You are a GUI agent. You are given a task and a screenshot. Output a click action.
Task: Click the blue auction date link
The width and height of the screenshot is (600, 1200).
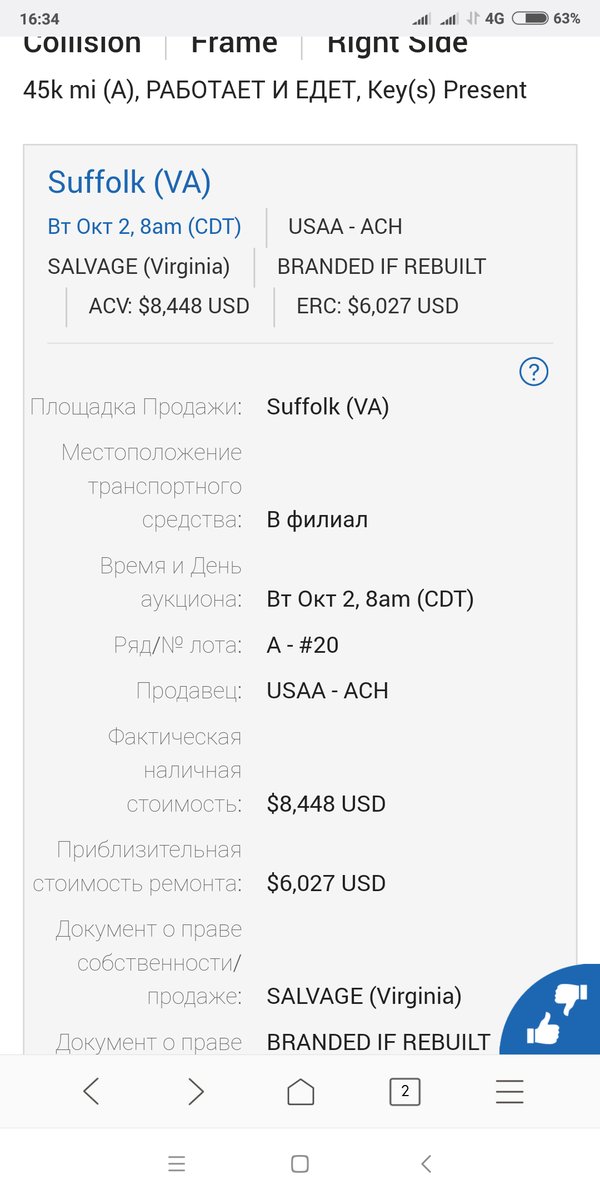(x=145, y=227)
